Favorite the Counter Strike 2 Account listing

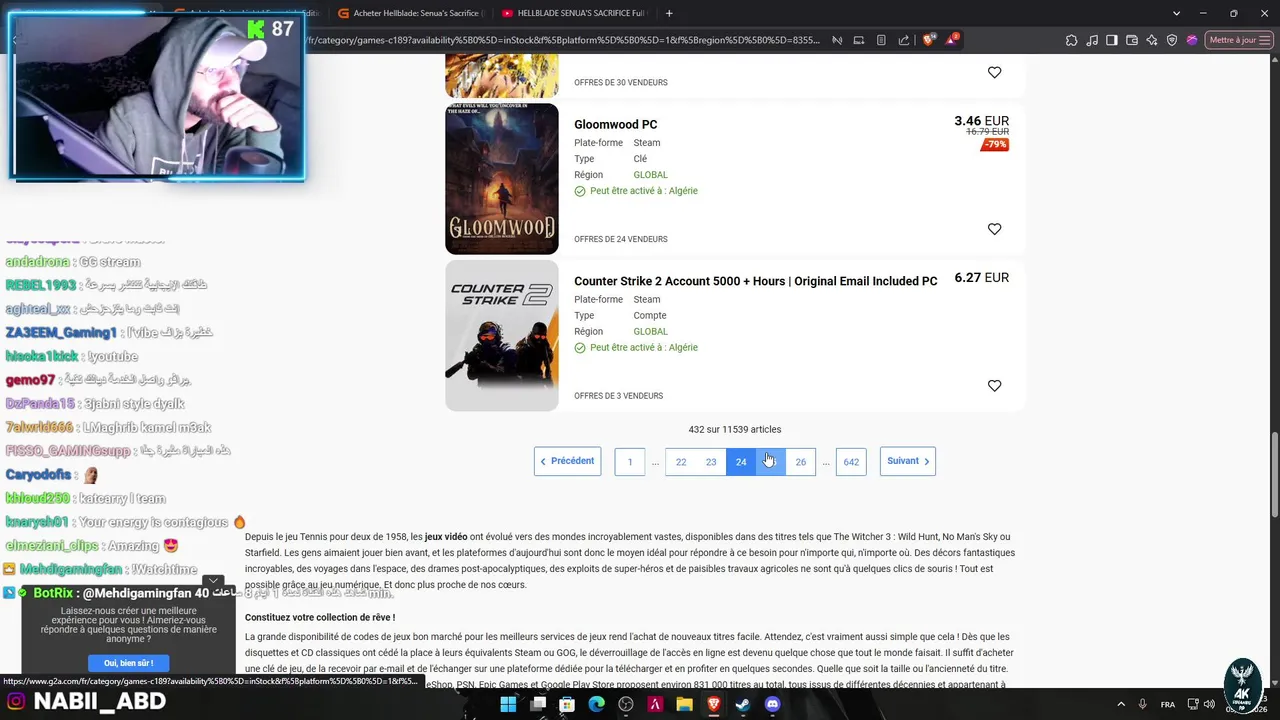pos(994,386)
